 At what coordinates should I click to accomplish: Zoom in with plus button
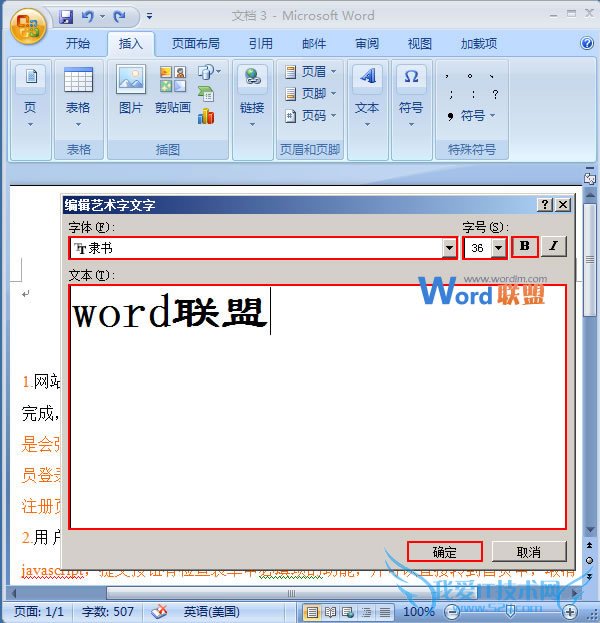[569, 611]
